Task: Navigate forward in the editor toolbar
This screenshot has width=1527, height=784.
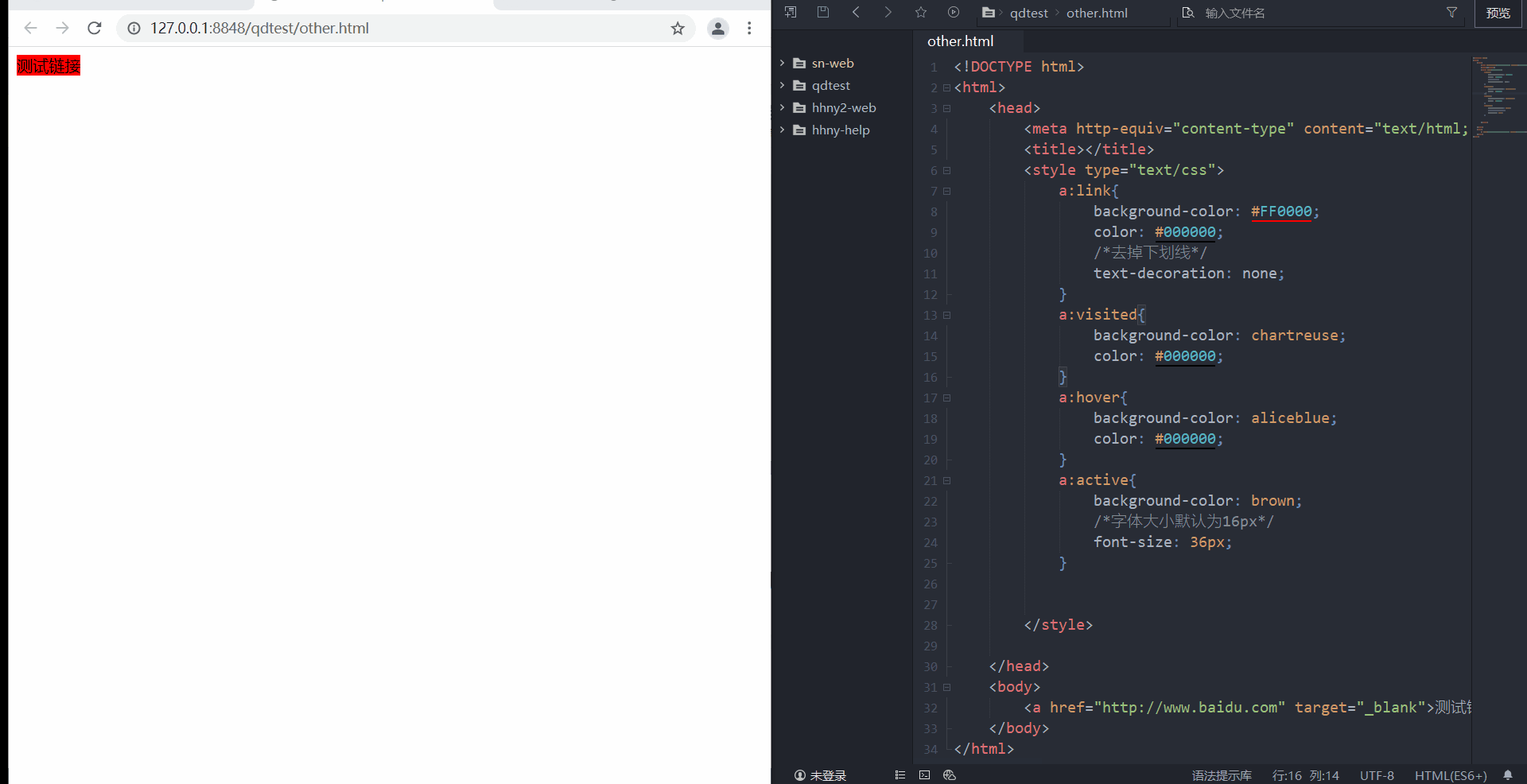Action: 888,12
